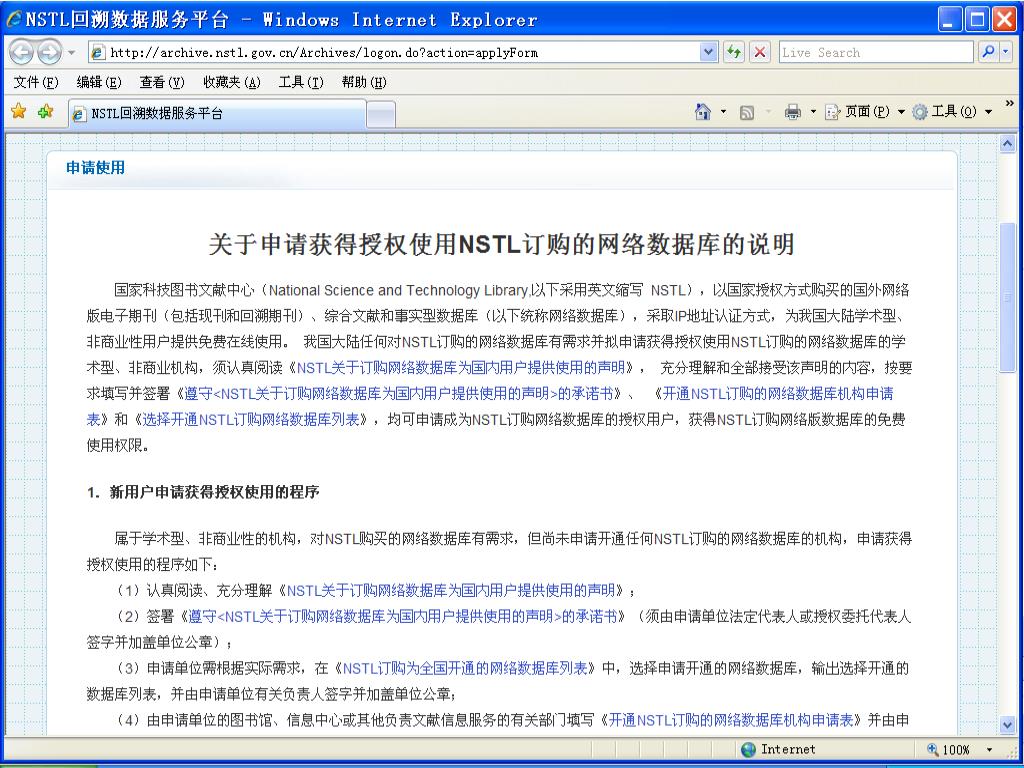Open the 帮助(H) menu
Viewport: 1024px width, 768px height.
pos(364,82)
